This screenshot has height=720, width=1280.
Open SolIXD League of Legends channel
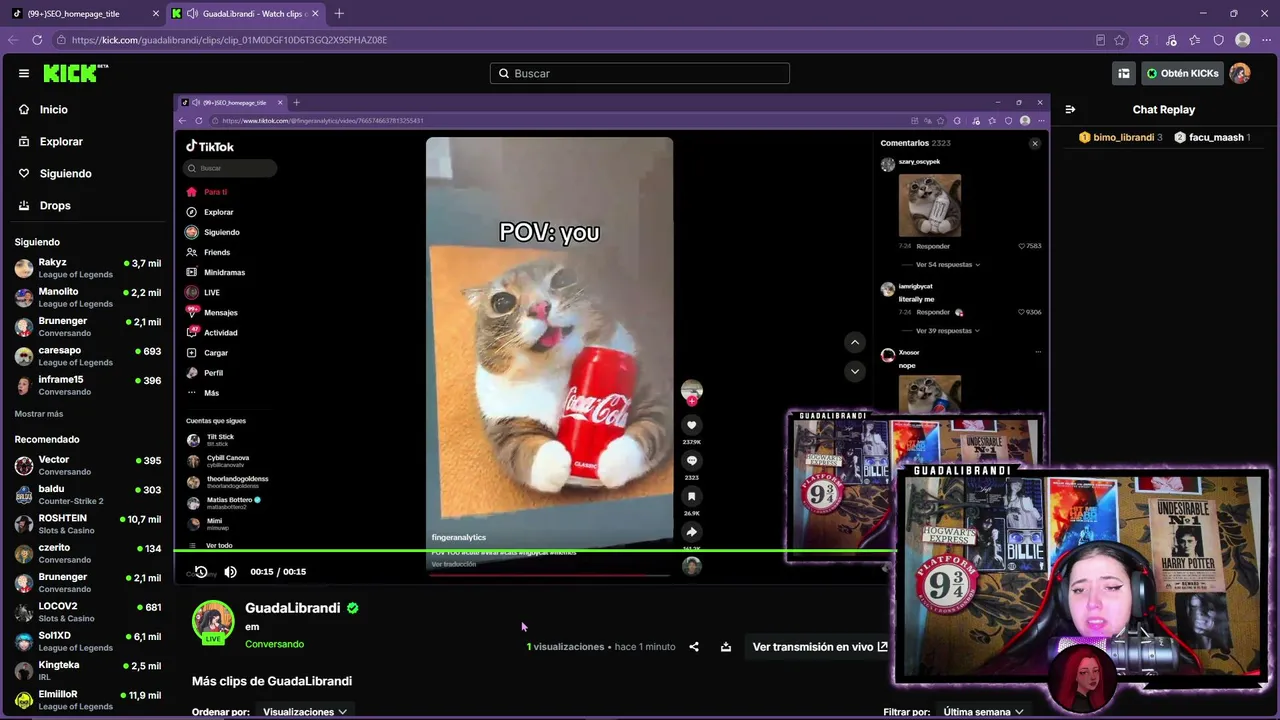point(88,641)
